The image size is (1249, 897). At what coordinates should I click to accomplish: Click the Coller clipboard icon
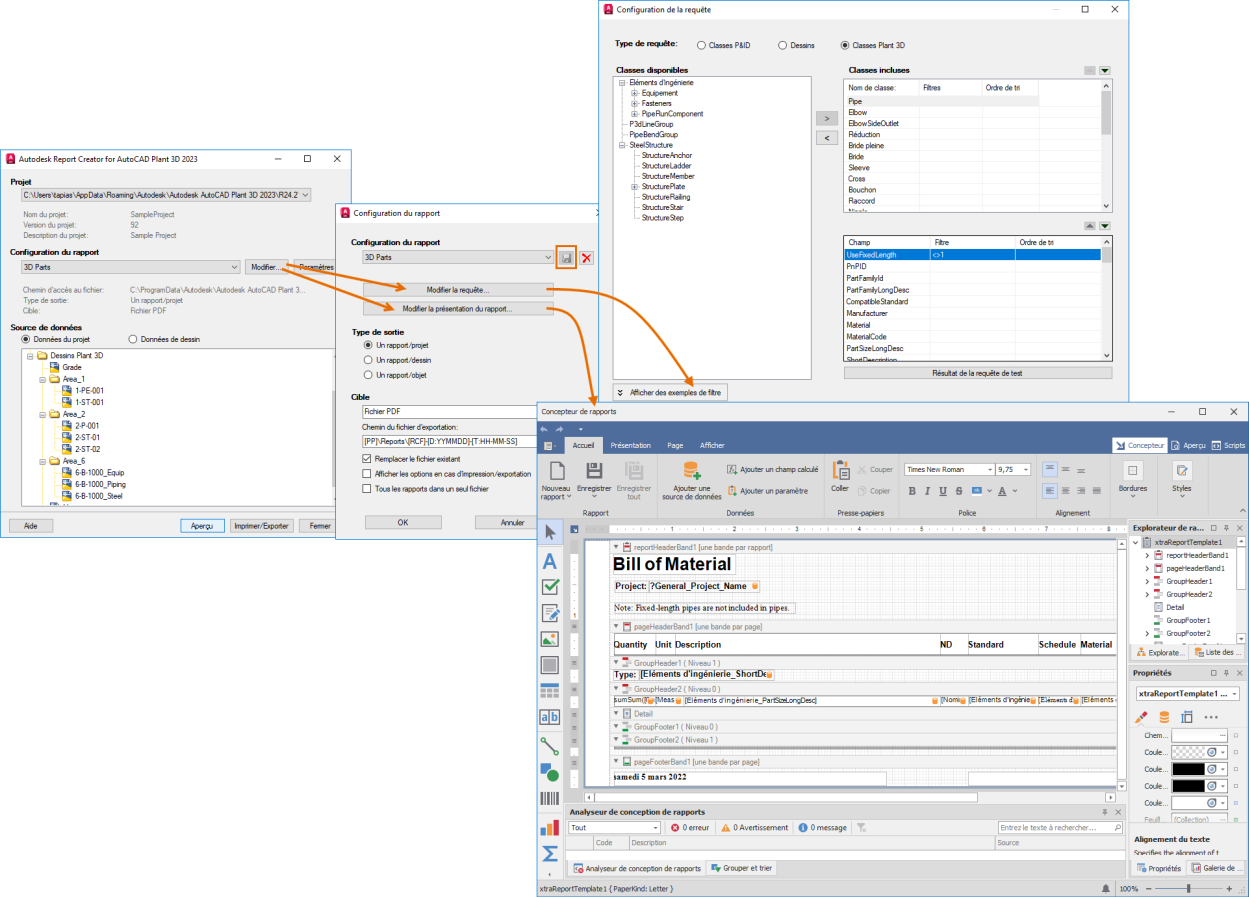point(840,470)
